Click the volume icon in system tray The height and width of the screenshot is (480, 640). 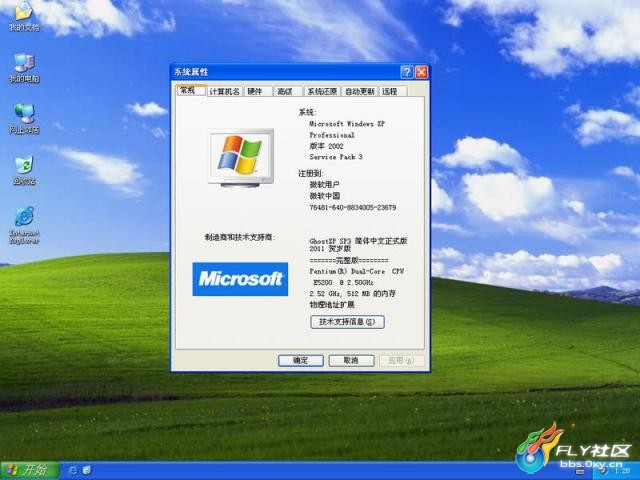(603, 471)
